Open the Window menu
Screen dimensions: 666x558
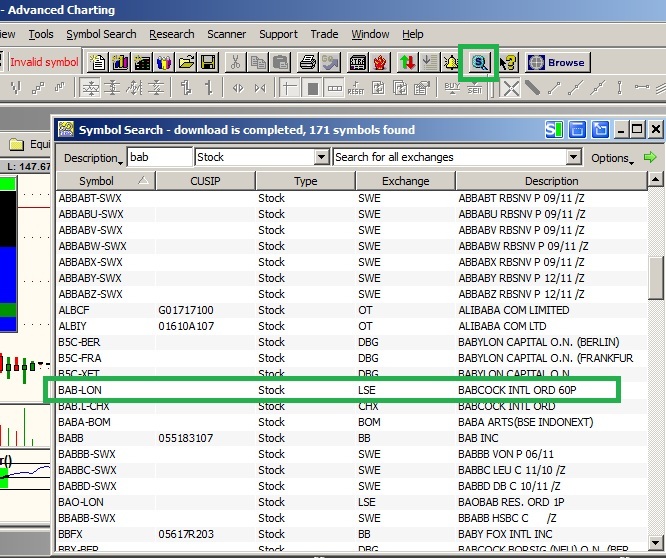tap(370, 34)
